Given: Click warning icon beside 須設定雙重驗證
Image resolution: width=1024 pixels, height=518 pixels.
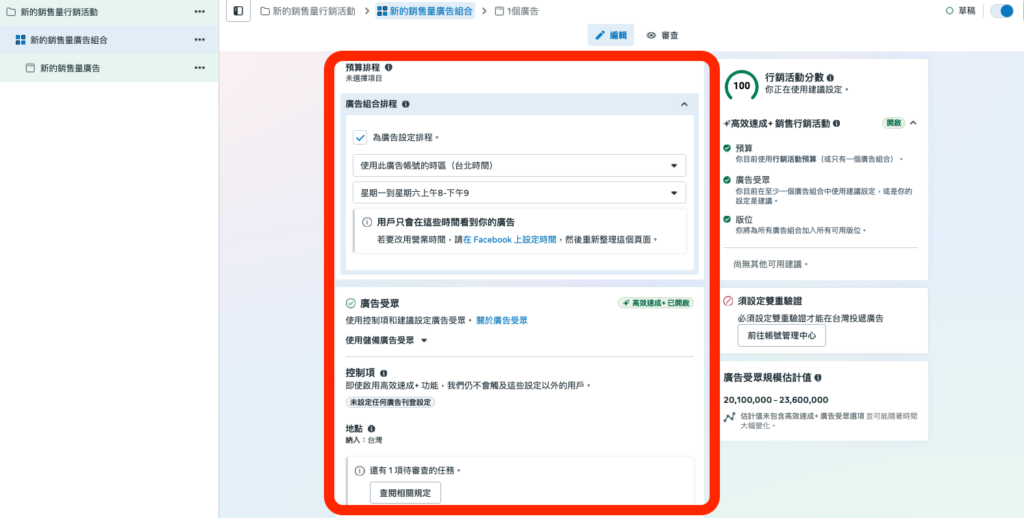Looking at the screenshot, I should (x=728, y=301).
